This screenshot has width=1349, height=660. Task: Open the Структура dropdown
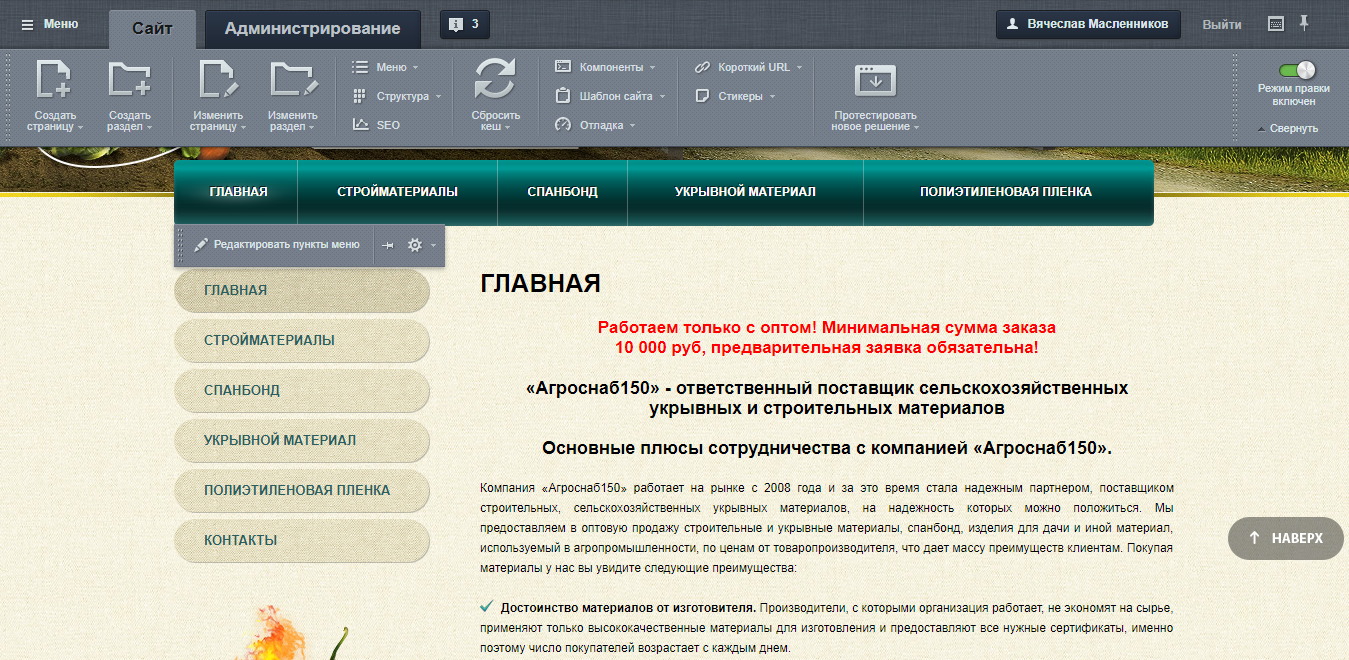click(397, 96)
